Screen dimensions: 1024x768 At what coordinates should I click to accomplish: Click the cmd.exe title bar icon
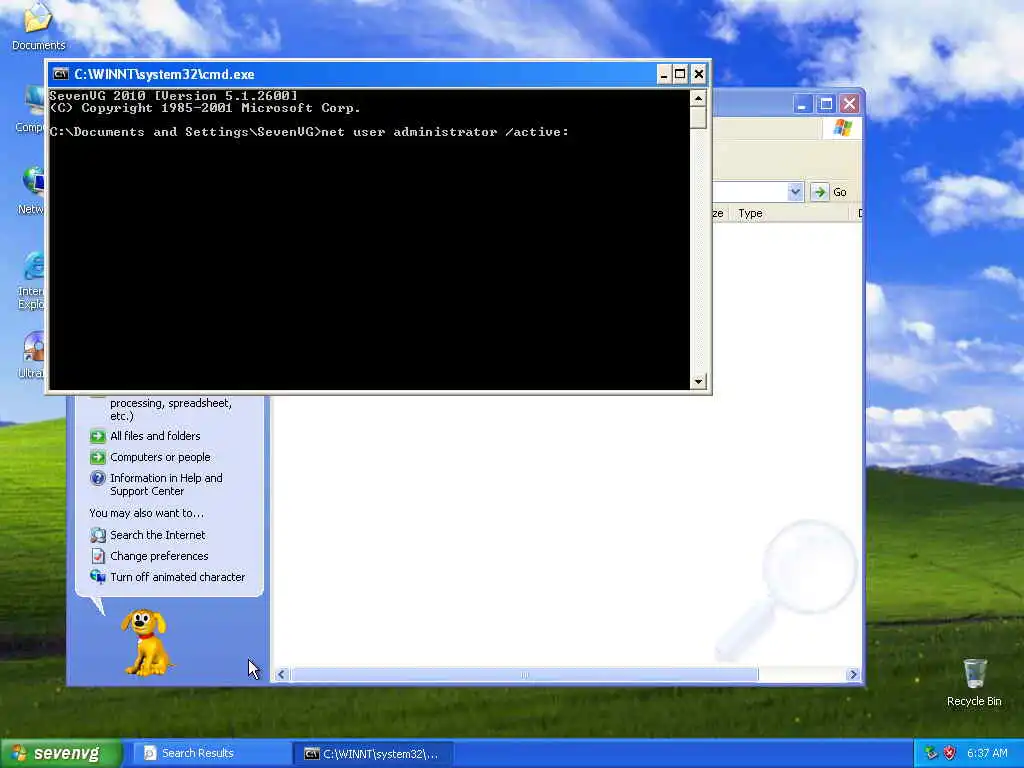pyautogui.click(x=61, y=74)
